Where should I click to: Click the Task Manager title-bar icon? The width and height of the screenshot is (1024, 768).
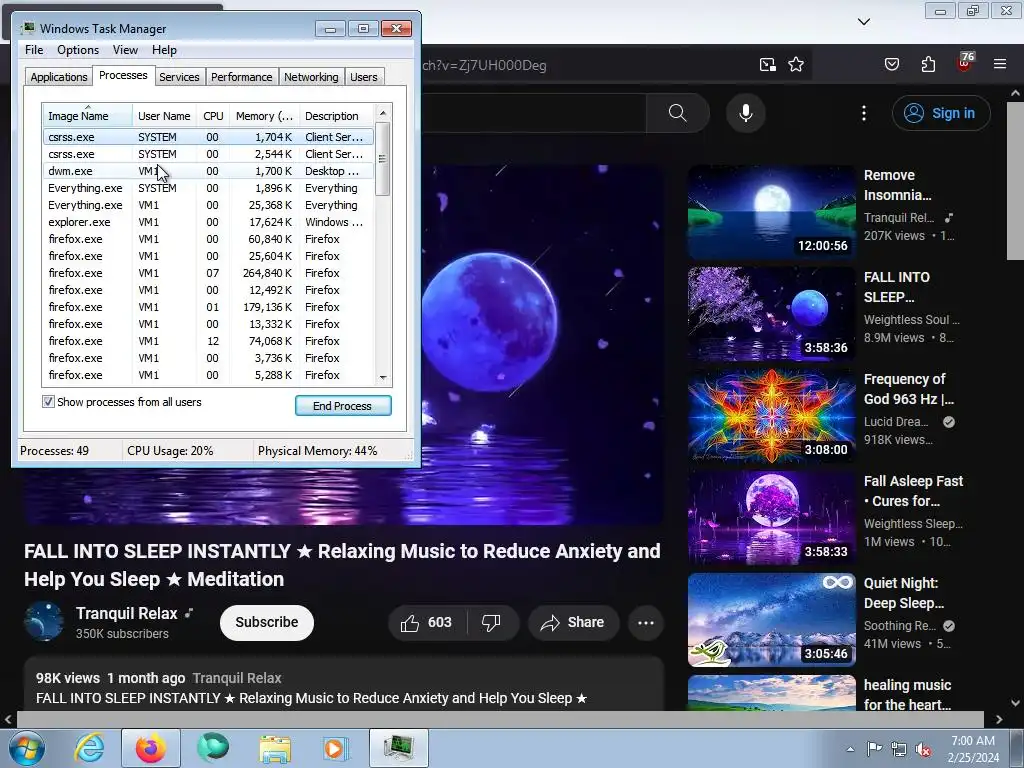[x=27, y=28]
